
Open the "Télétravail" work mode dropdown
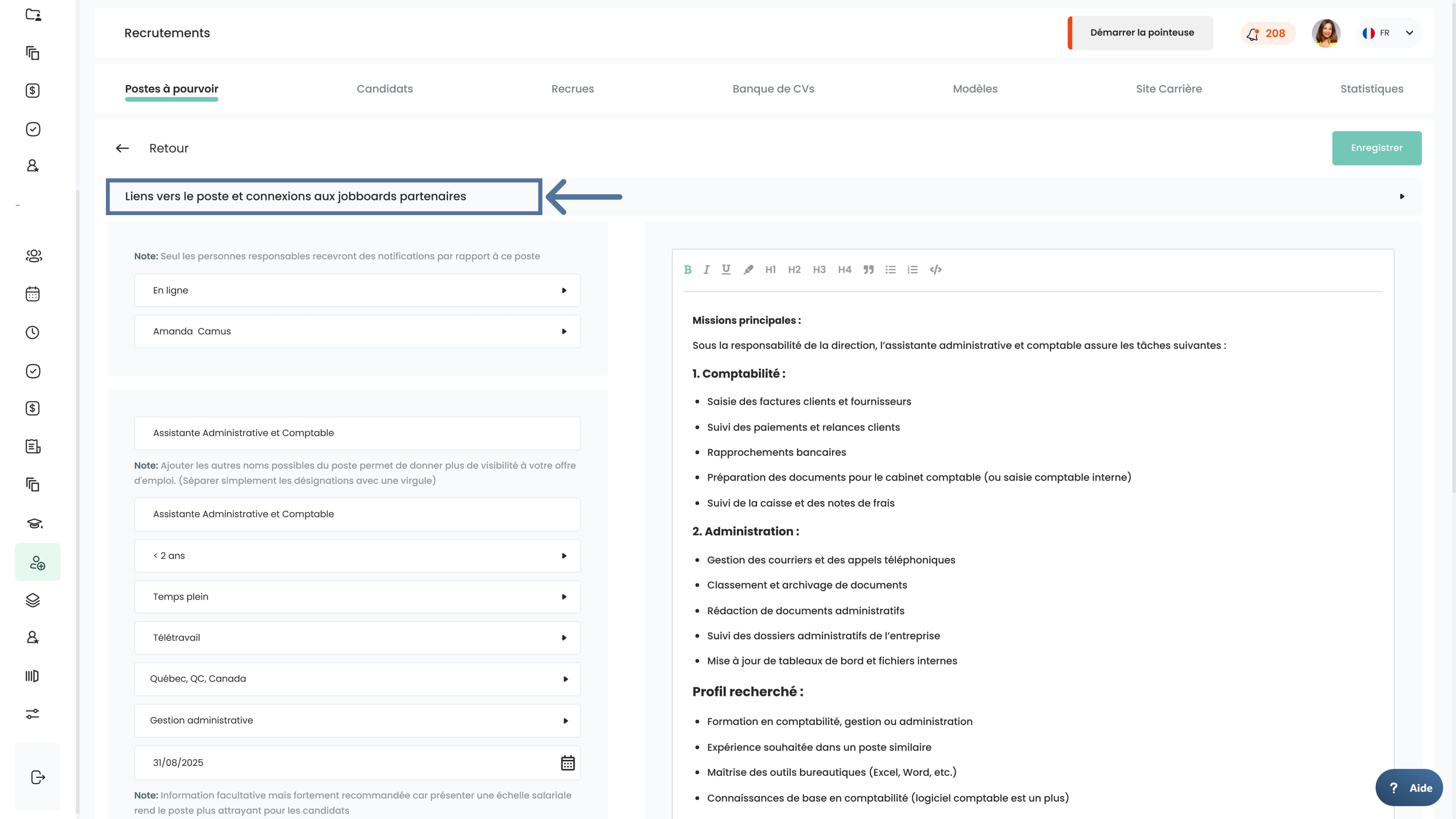pos(357,638)
